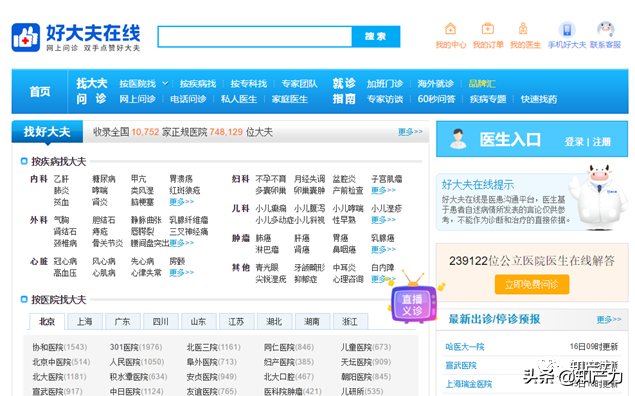
Task: Expand the 按医院找 dropdown arrow
Action: pos(165,83)
